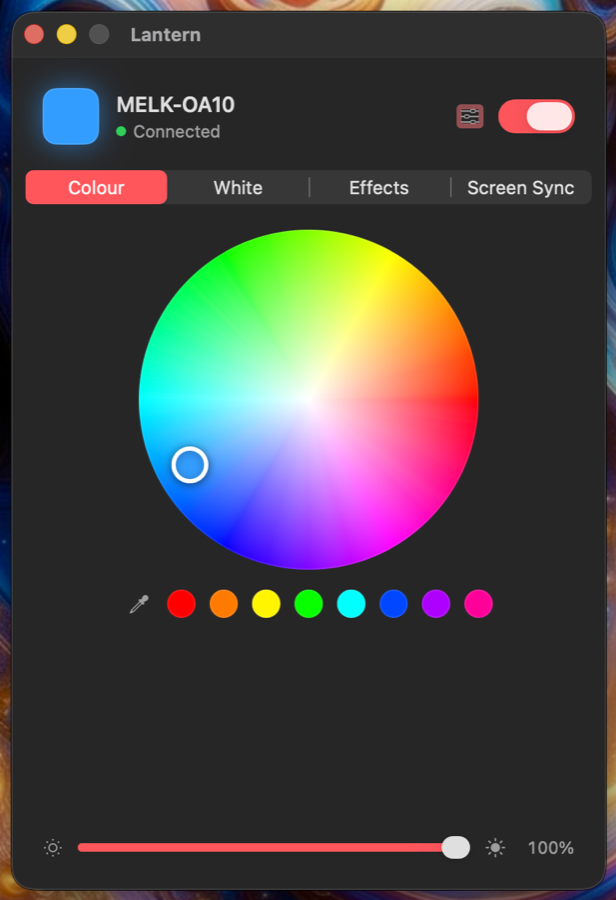Switch to the White tab
This screenshot has height=900, width=616.
pyautogui.click(x=238, y=187)
